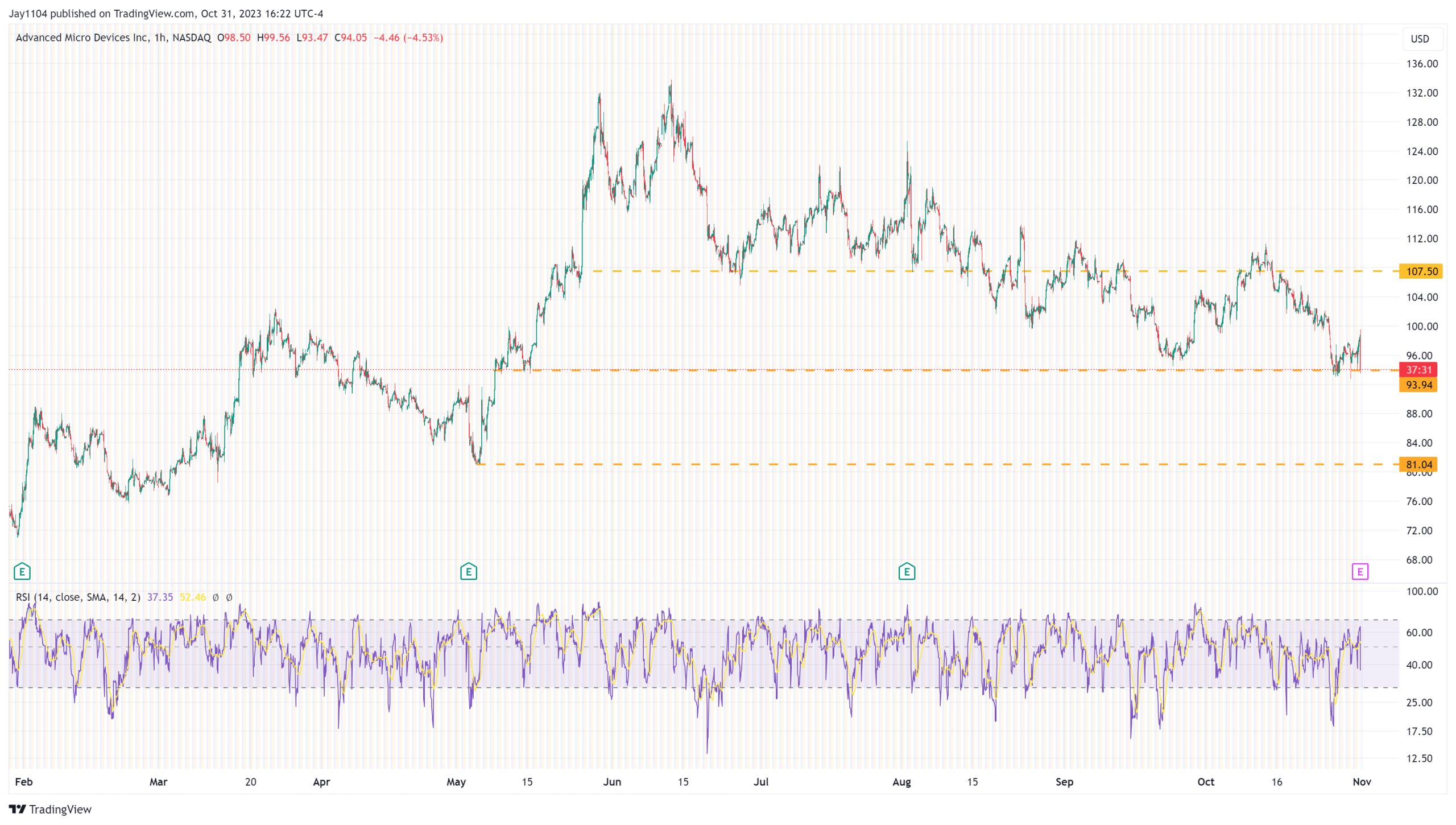1456x825 pixels.
Task: Click the 136.00 price scale label
Action: click(1422, 64)
